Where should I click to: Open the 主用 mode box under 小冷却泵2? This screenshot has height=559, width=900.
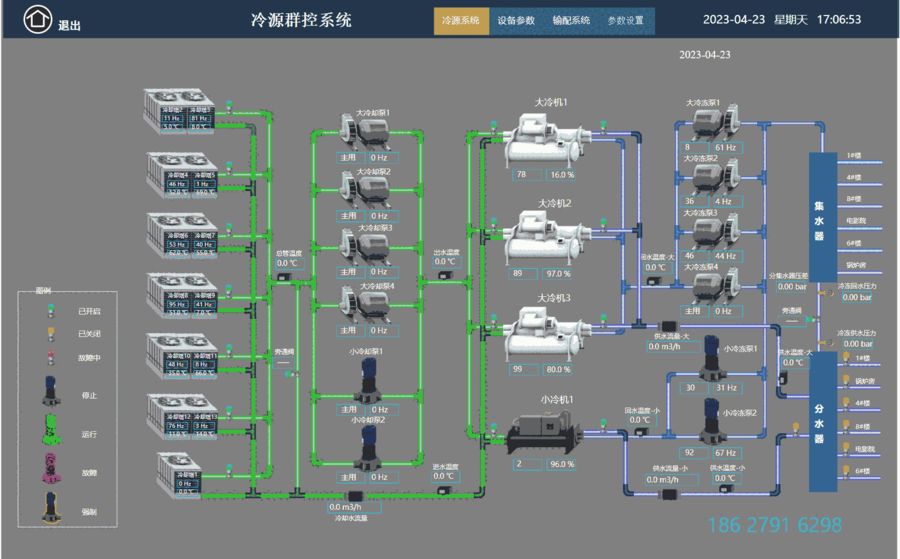click(x=348, y=477)
